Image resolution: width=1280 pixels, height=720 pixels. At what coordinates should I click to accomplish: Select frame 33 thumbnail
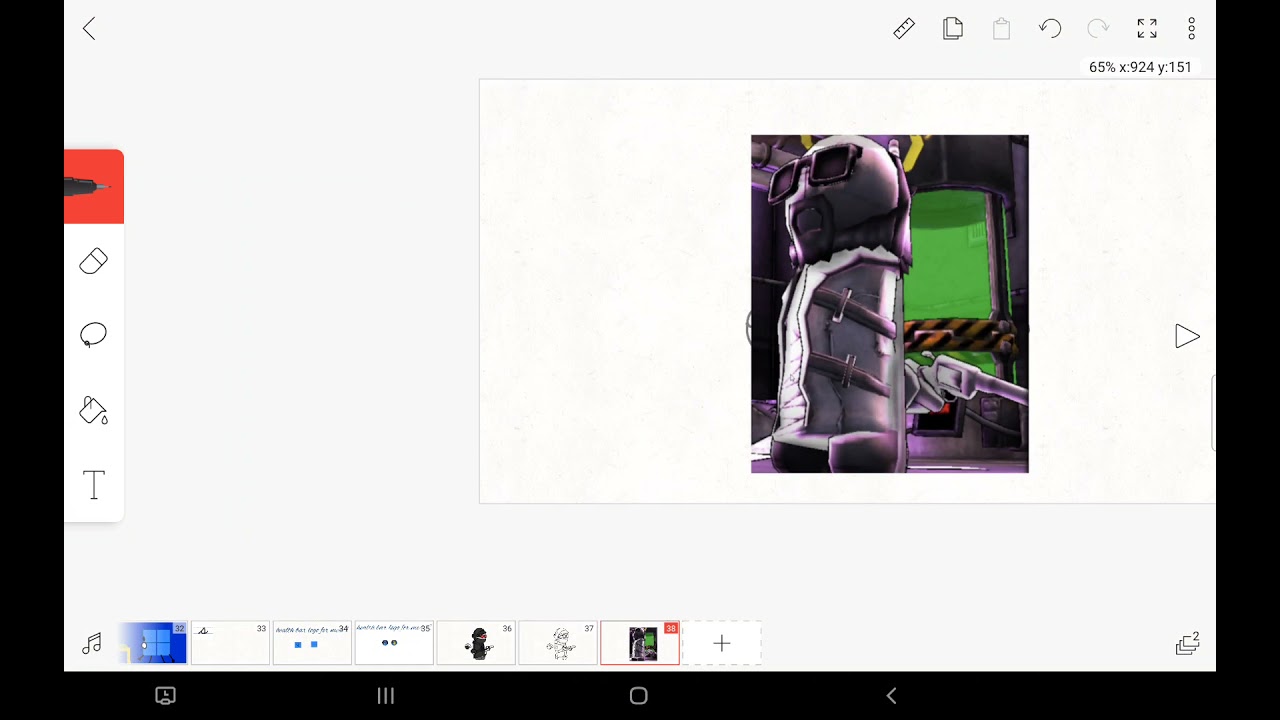(230, 643)
